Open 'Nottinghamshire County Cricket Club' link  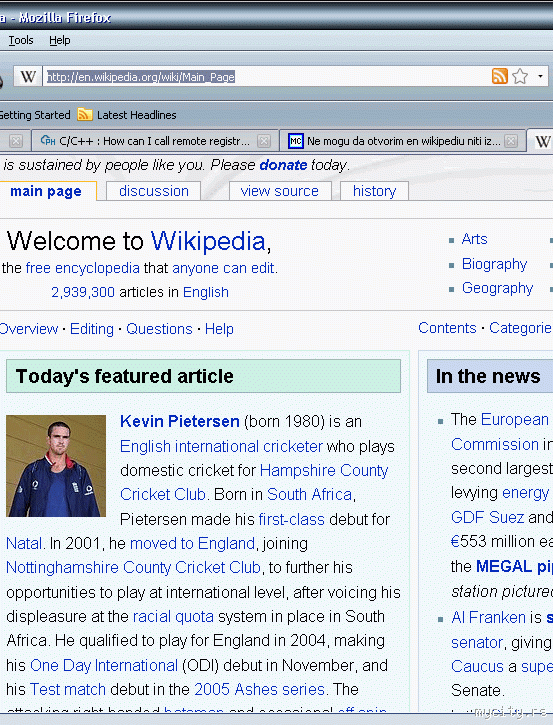pyautogui.click(x=134, y=568)
